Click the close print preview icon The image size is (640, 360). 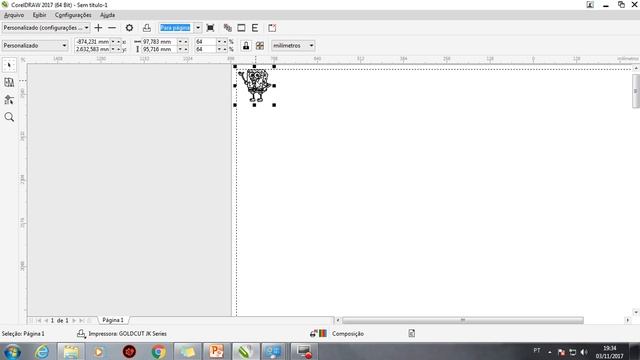[x=272, y=28]
